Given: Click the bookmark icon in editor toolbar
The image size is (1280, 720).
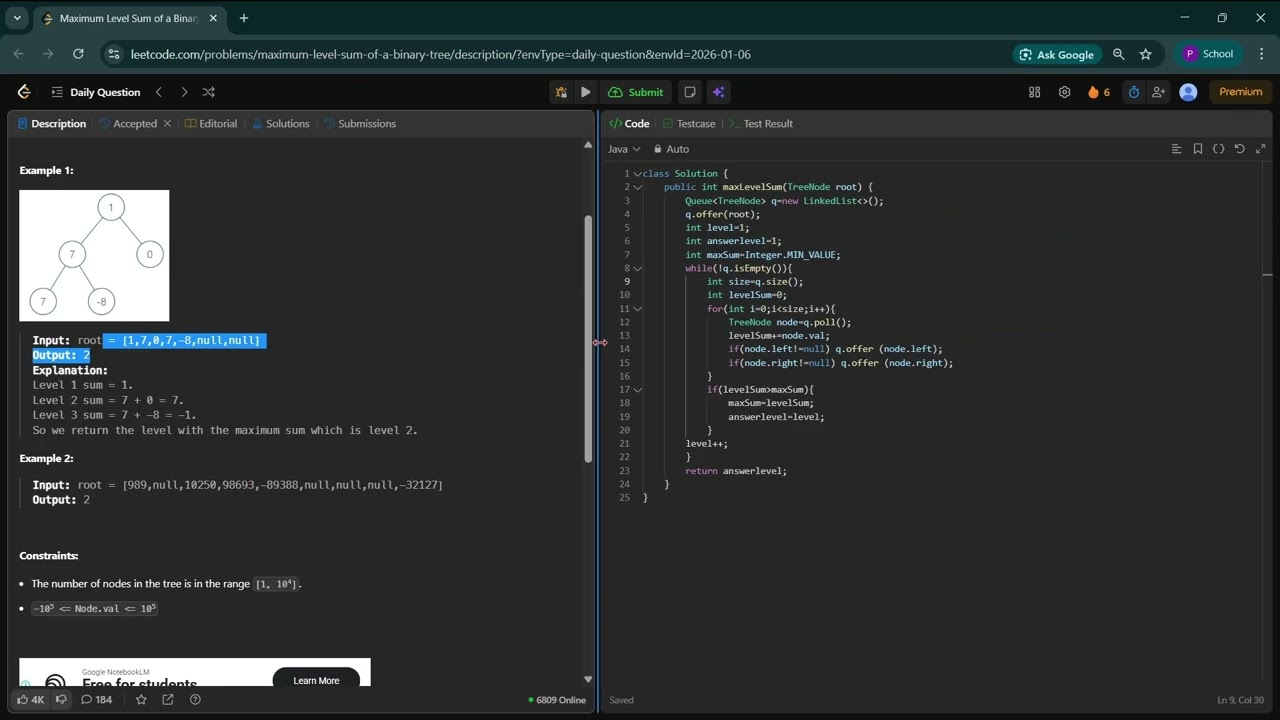Looking at the screenshot, I should click(1198, 149).
